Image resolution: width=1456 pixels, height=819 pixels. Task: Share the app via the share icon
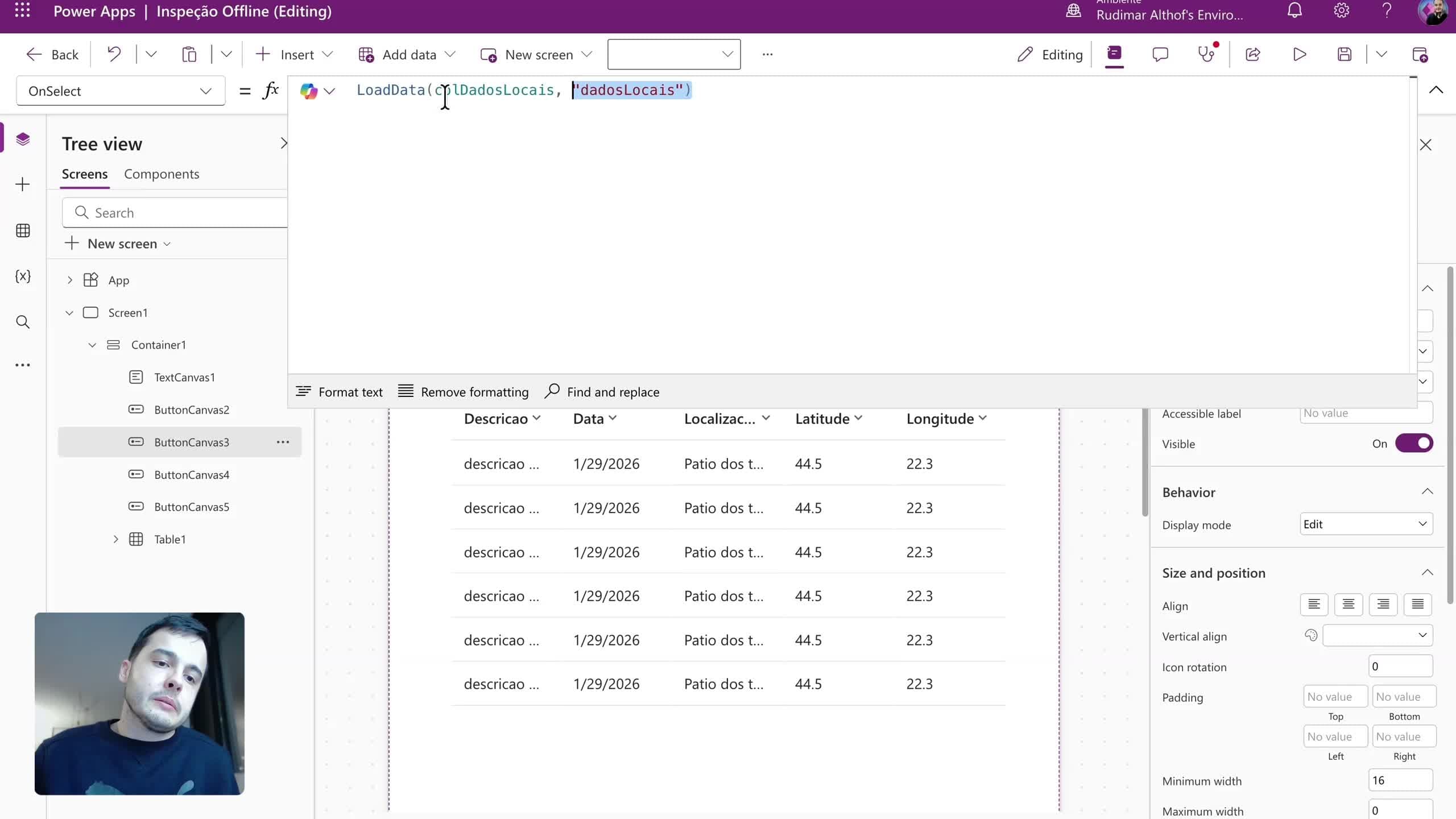1254,54
